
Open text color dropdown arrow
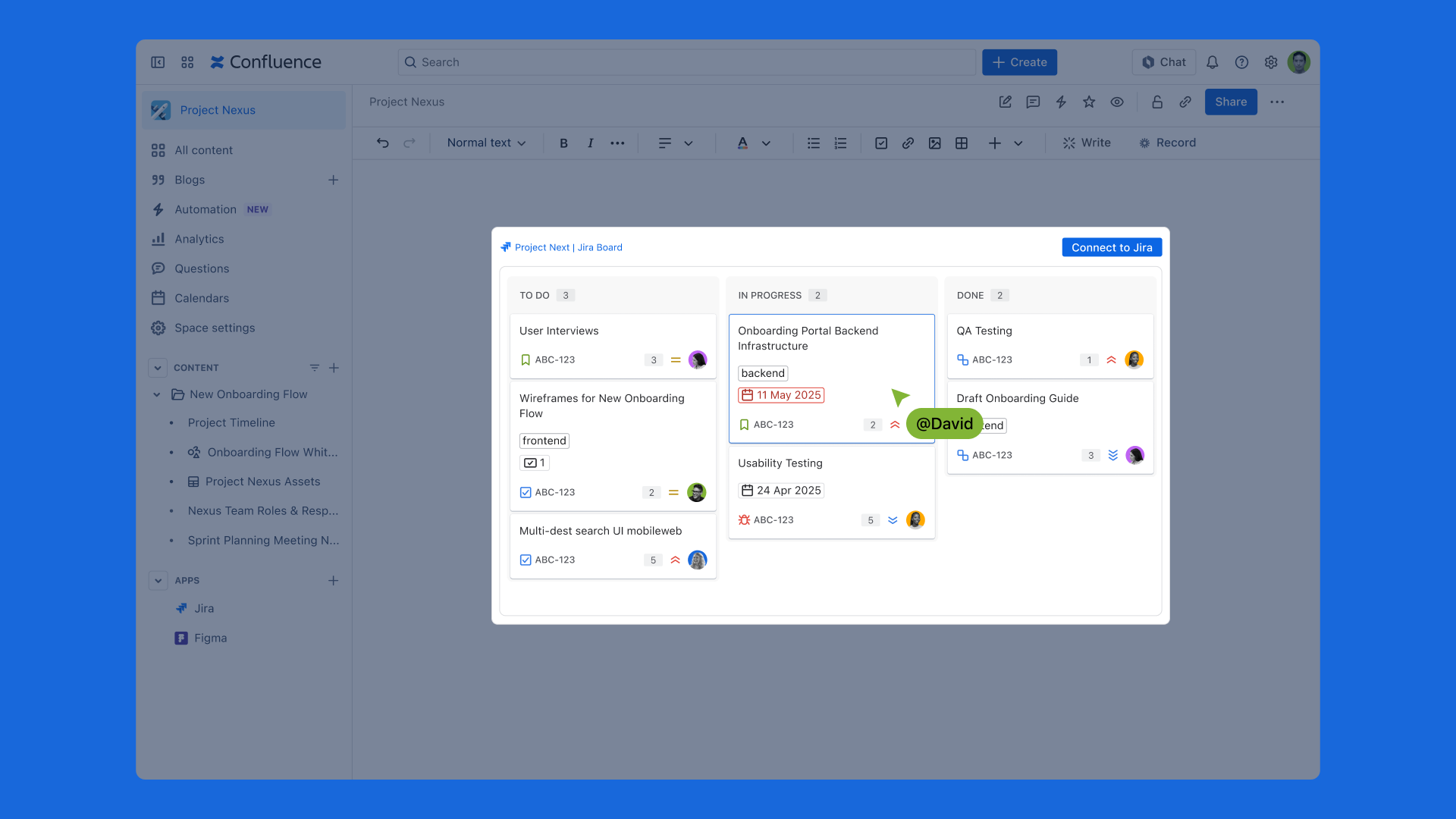(x=767, y=143)
